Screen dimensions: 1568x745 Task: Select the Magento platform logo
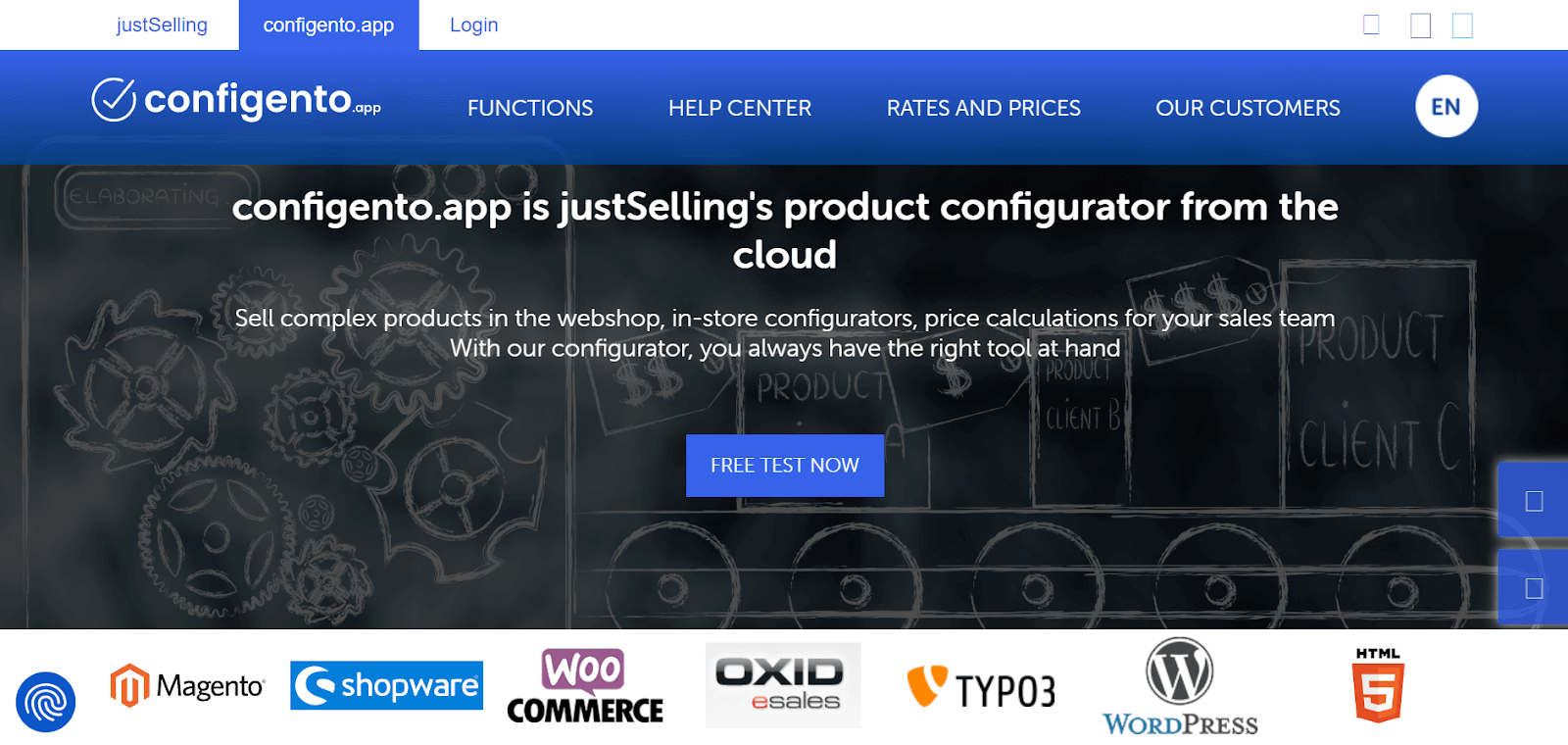tap(187, 686)
